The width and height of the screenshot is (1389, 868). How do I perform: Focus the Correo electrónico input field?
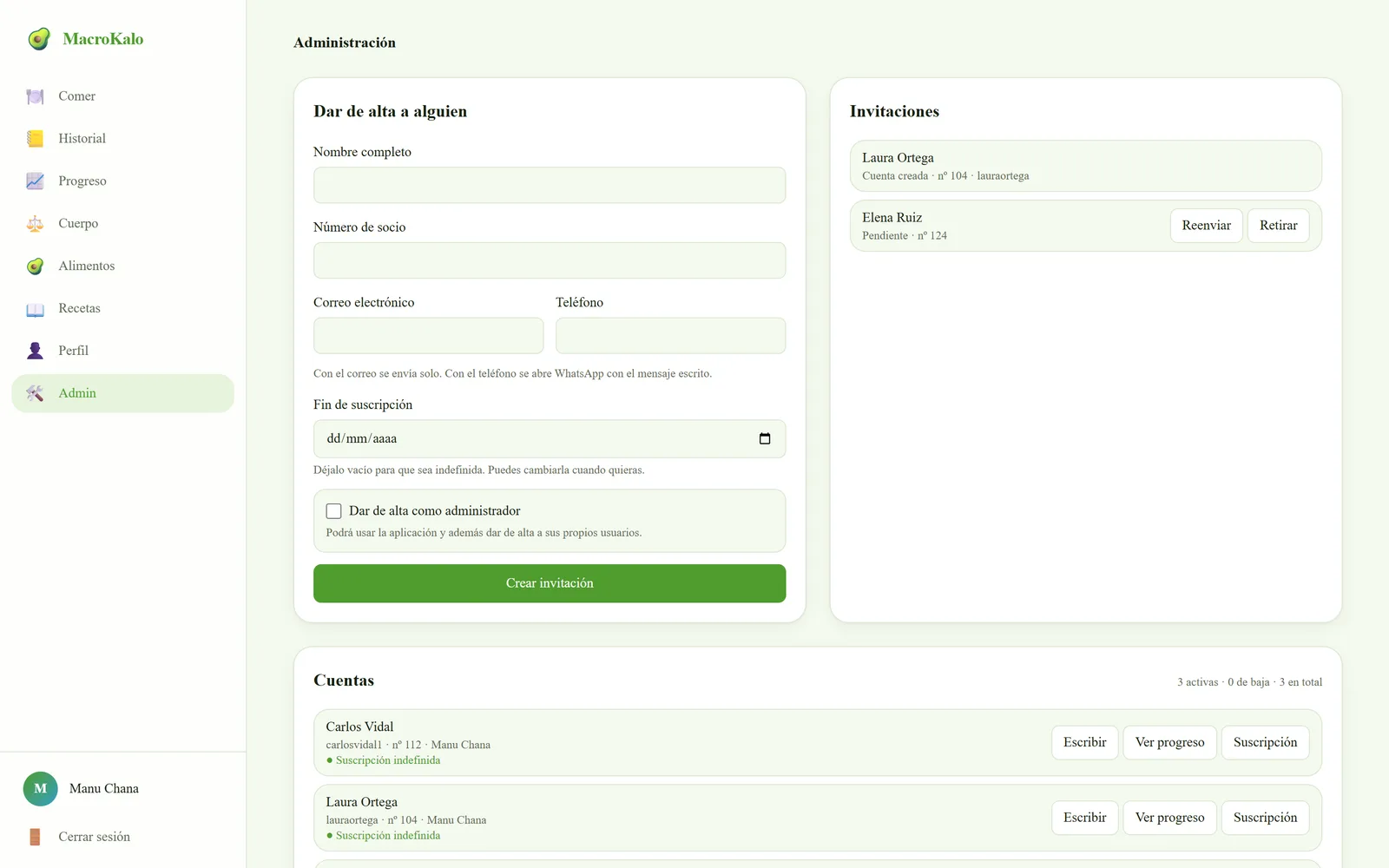click(x=428, y=336)
